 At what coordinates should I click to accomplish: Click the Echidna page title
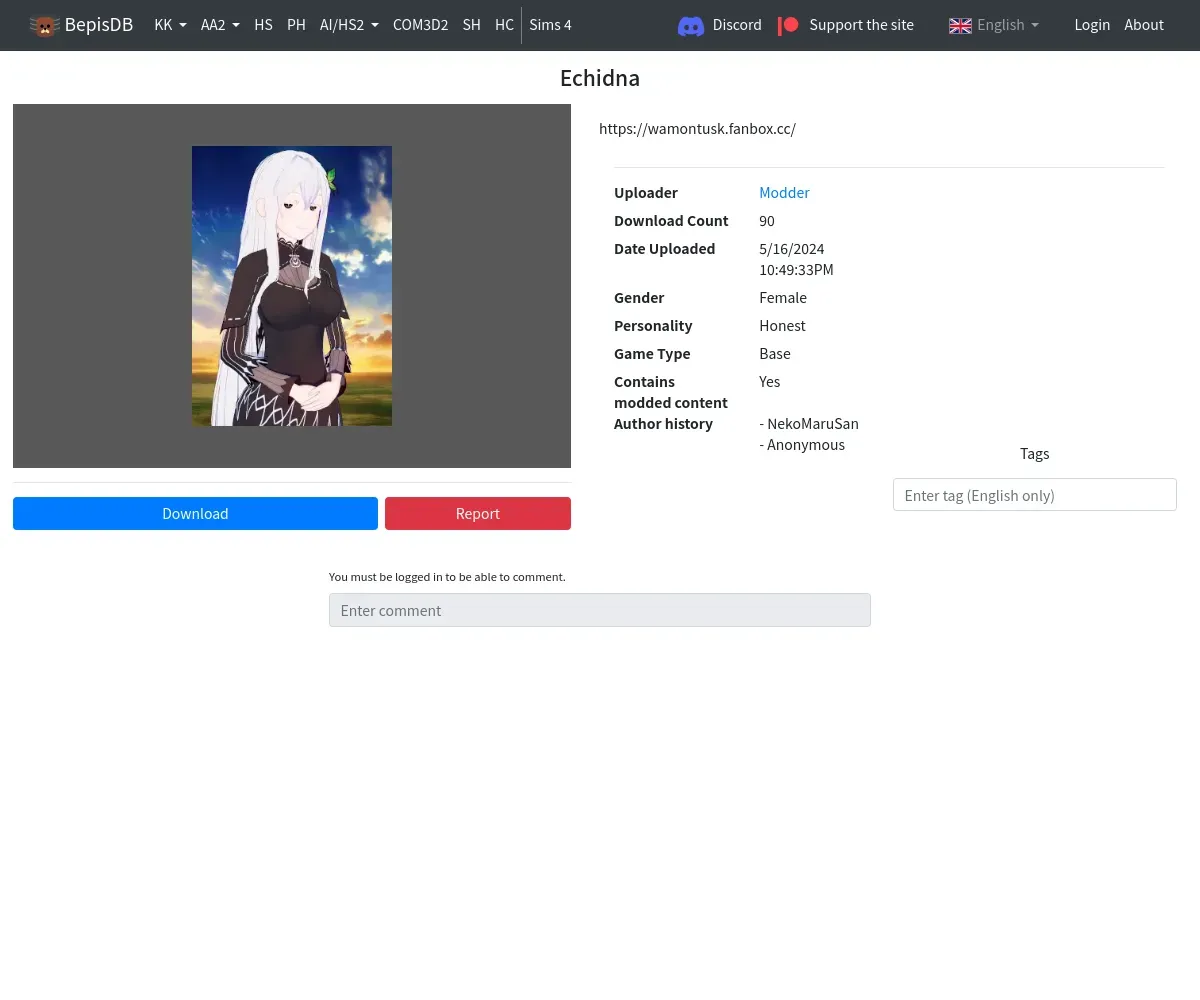click(x=600, y=78)
